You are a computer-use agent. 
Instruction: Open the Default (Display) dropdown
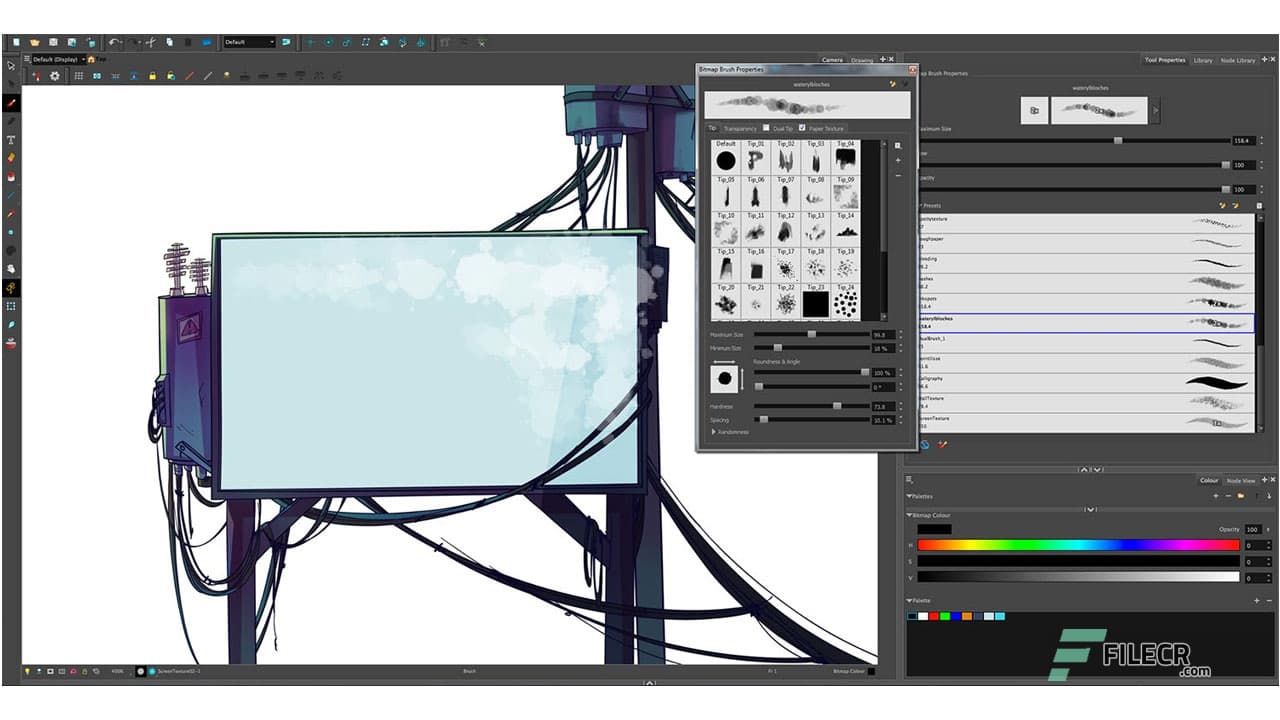coord(58,59)
